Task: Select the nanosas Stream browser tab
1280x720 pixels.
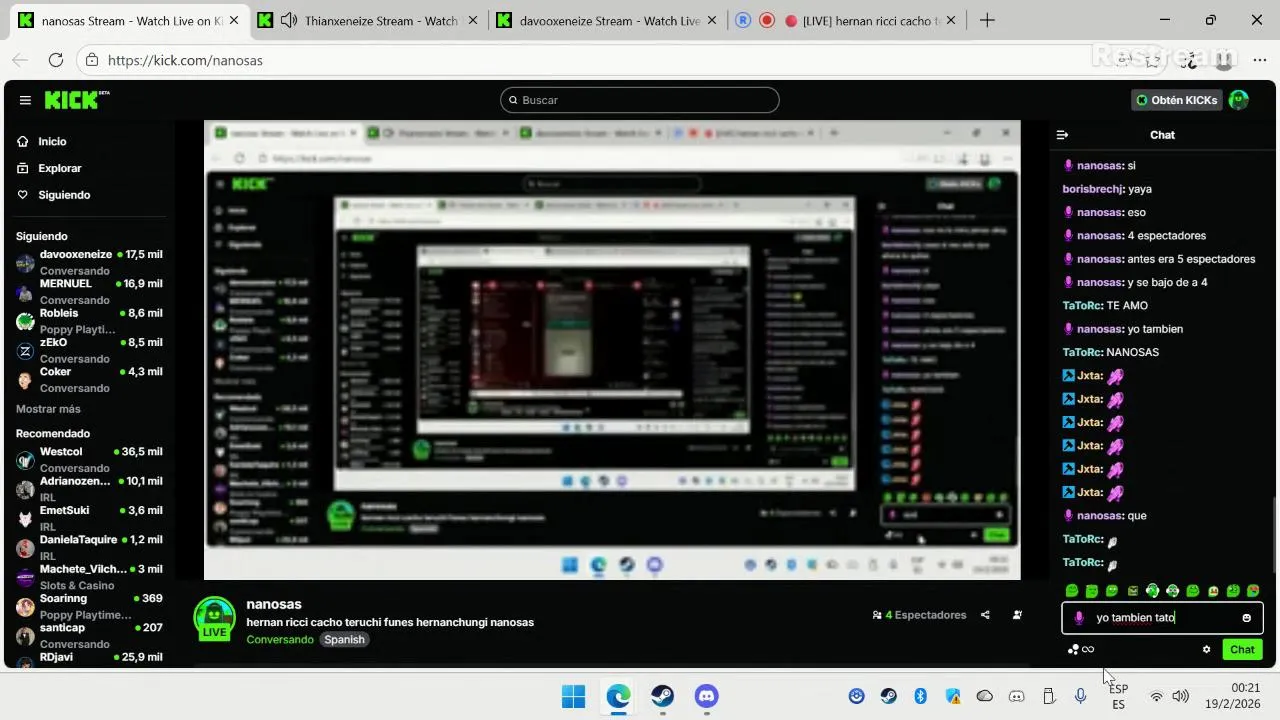Action: [128, 20]
